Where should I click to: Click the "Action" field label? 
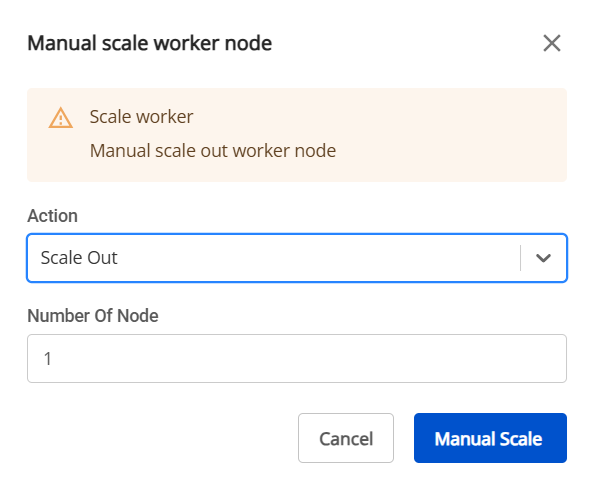tap(52, 216)
